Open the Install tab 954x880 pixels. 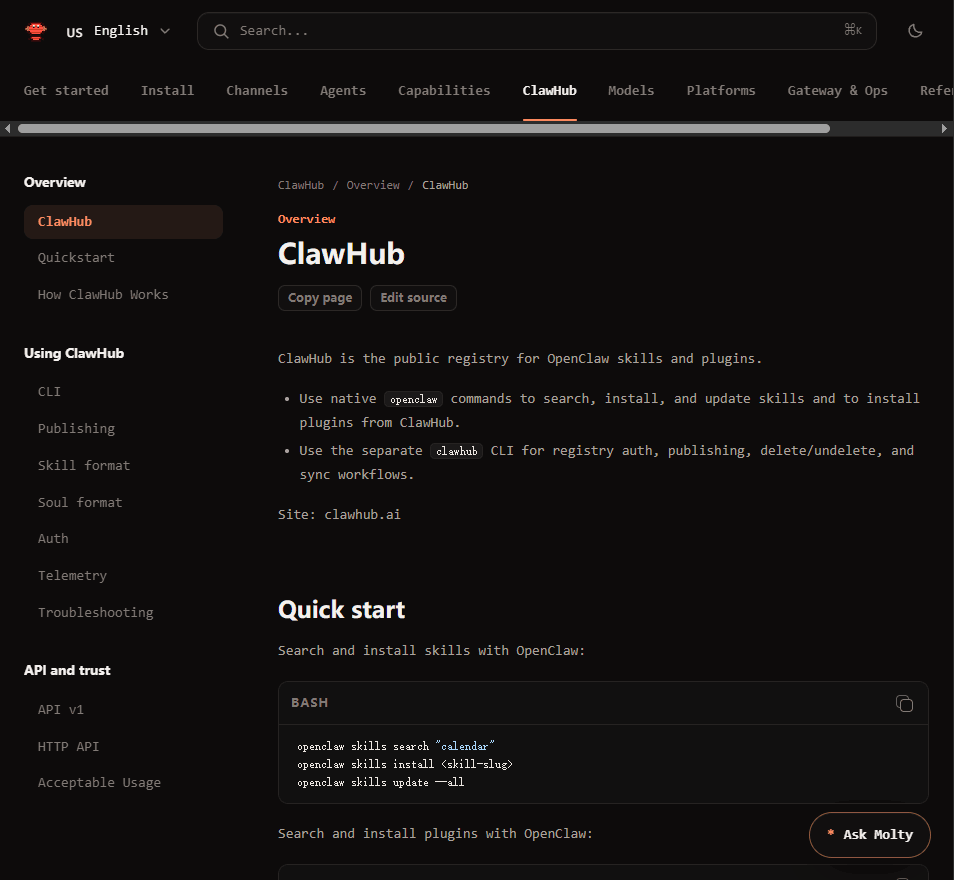pyautogui.click(x=167, y=91)
